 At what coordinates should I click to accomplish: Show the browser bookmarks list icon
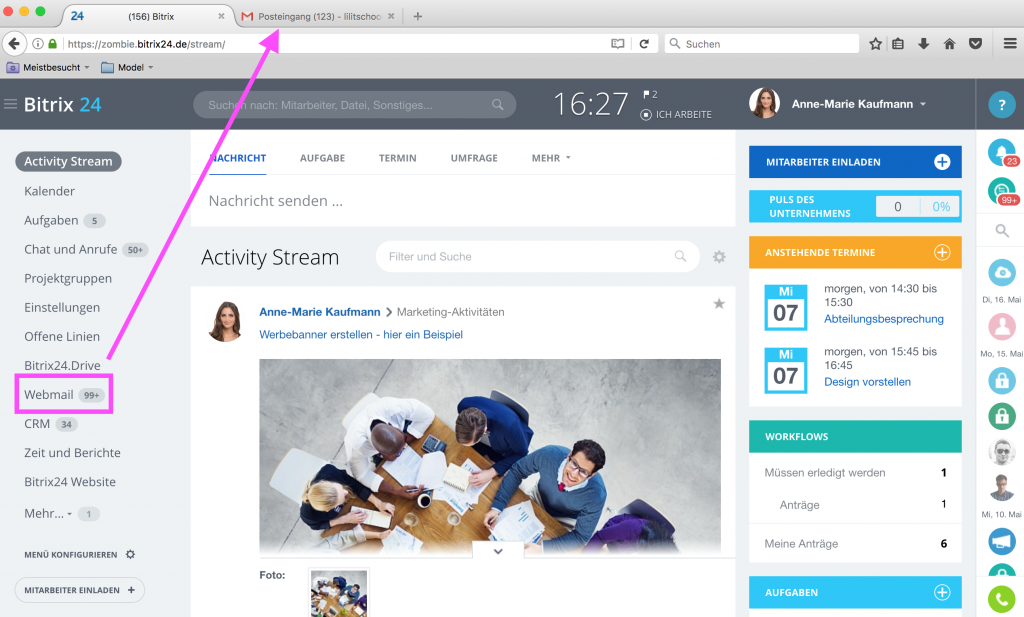pos(899,44)
